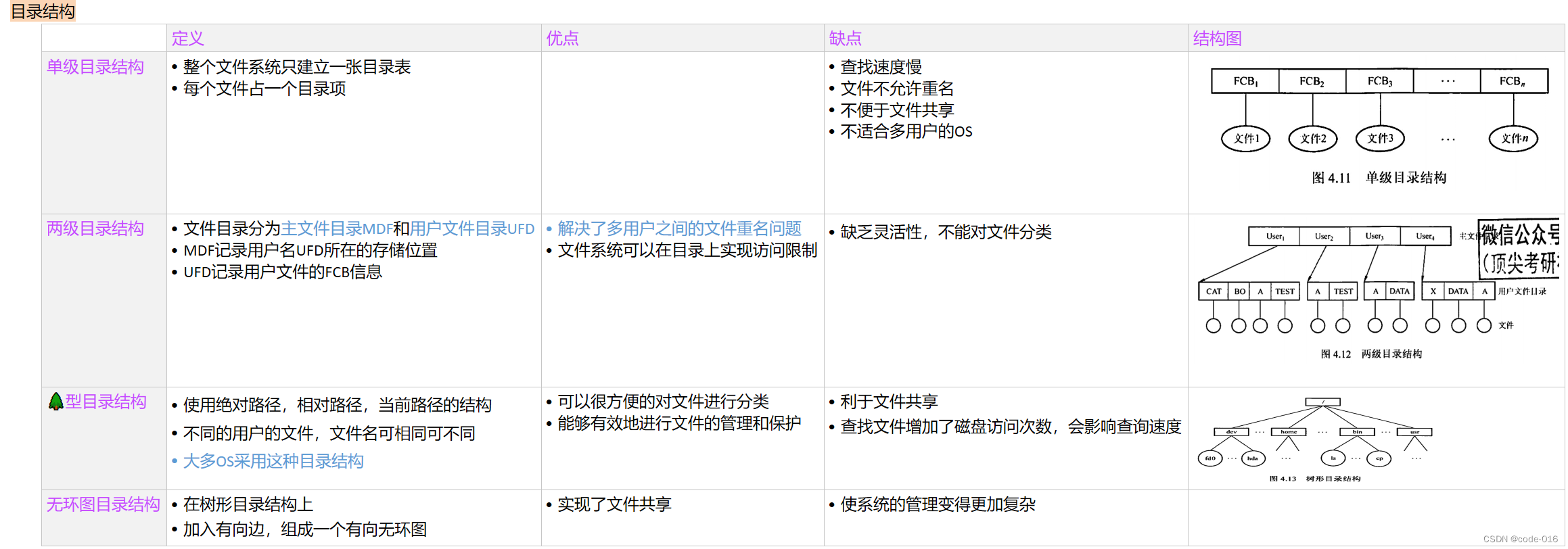Viewport: 1568px width, 549px height.
Task: Click the BO entry in the user directory
Action: [x=1239, y=291]
